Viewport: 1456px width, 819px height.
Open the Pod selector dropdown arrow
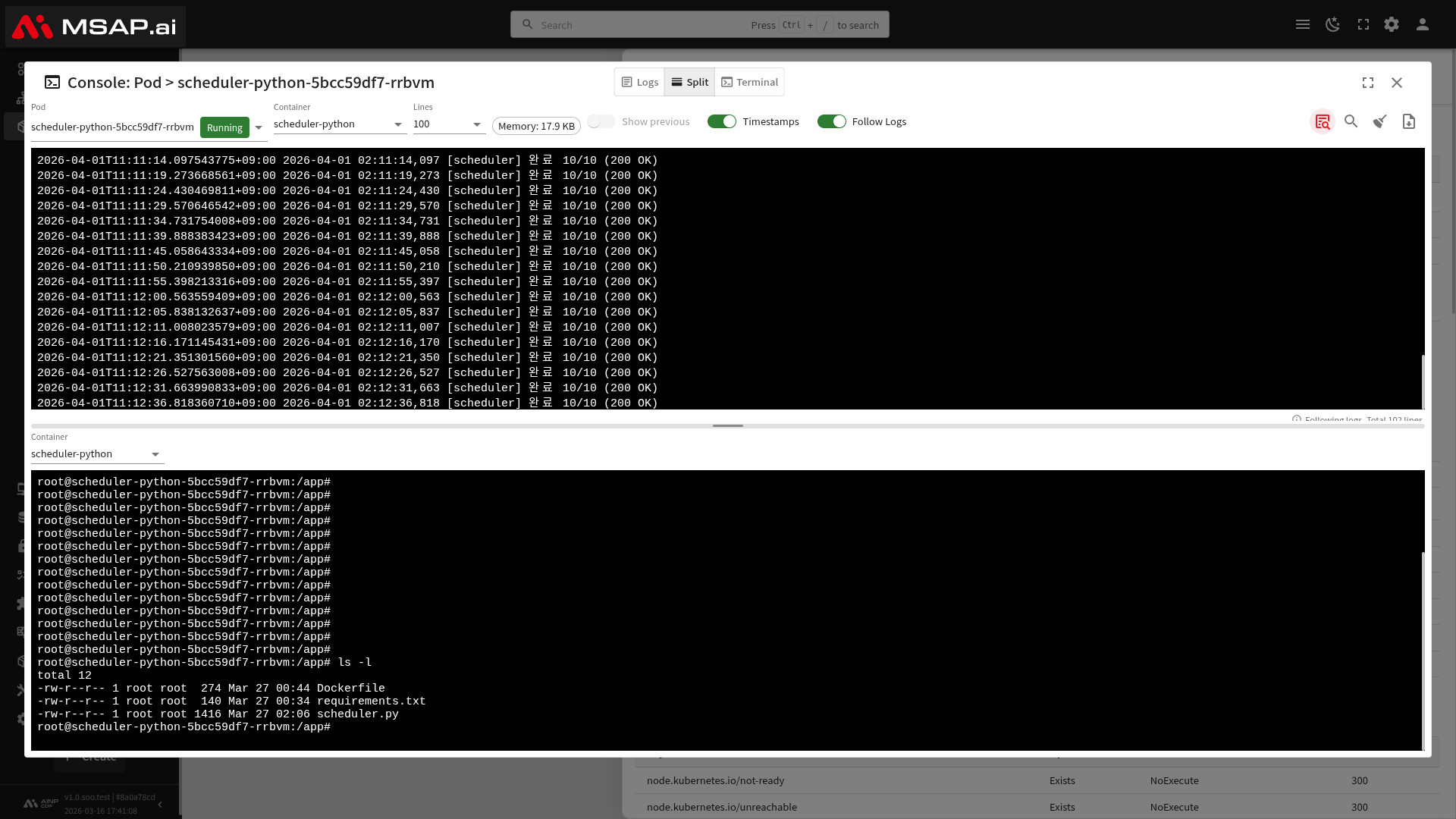pyautogui.click(x=259, y=127)
